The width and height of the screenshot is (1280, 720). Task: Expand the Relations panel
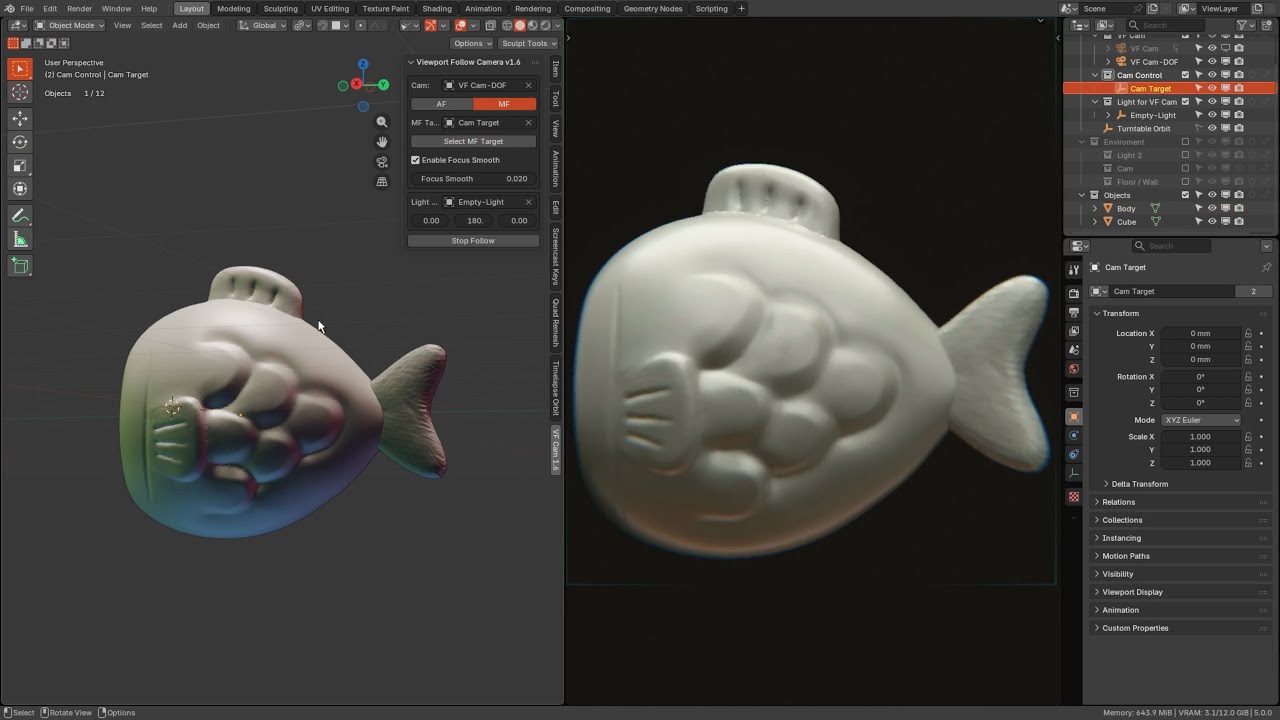click(1118, 502)
